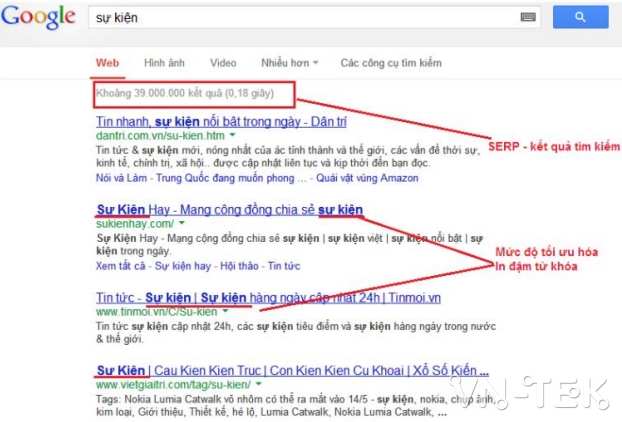Screen dimensions: 622x422
Task: Click the Dân trí snippet beginning 'Tin tức & sự kiện mới'
Action: pos(288,157)
